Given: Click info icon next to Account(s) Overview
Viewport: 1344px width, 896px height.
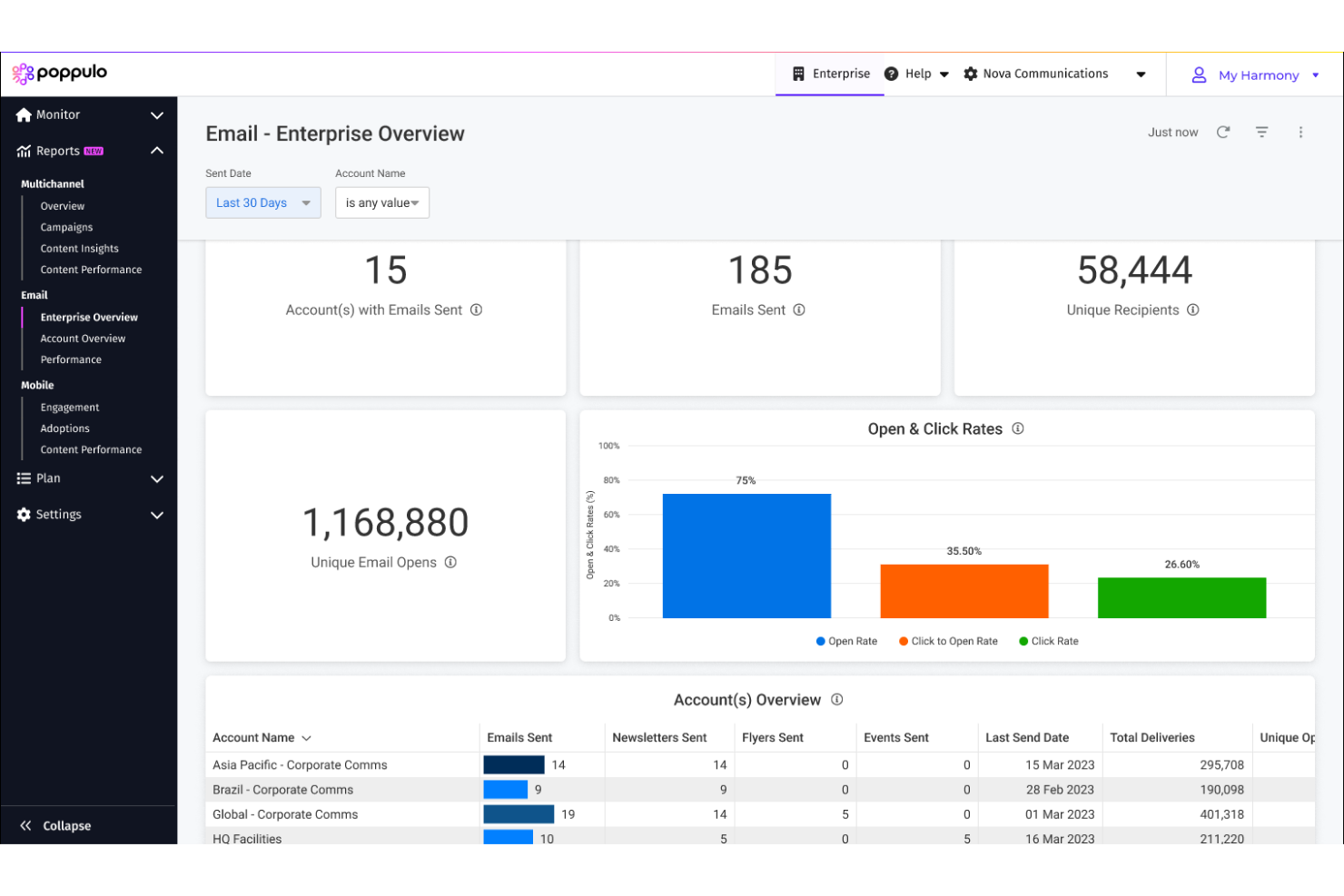Looking at the screenshot, I should [x=837, y=700].
